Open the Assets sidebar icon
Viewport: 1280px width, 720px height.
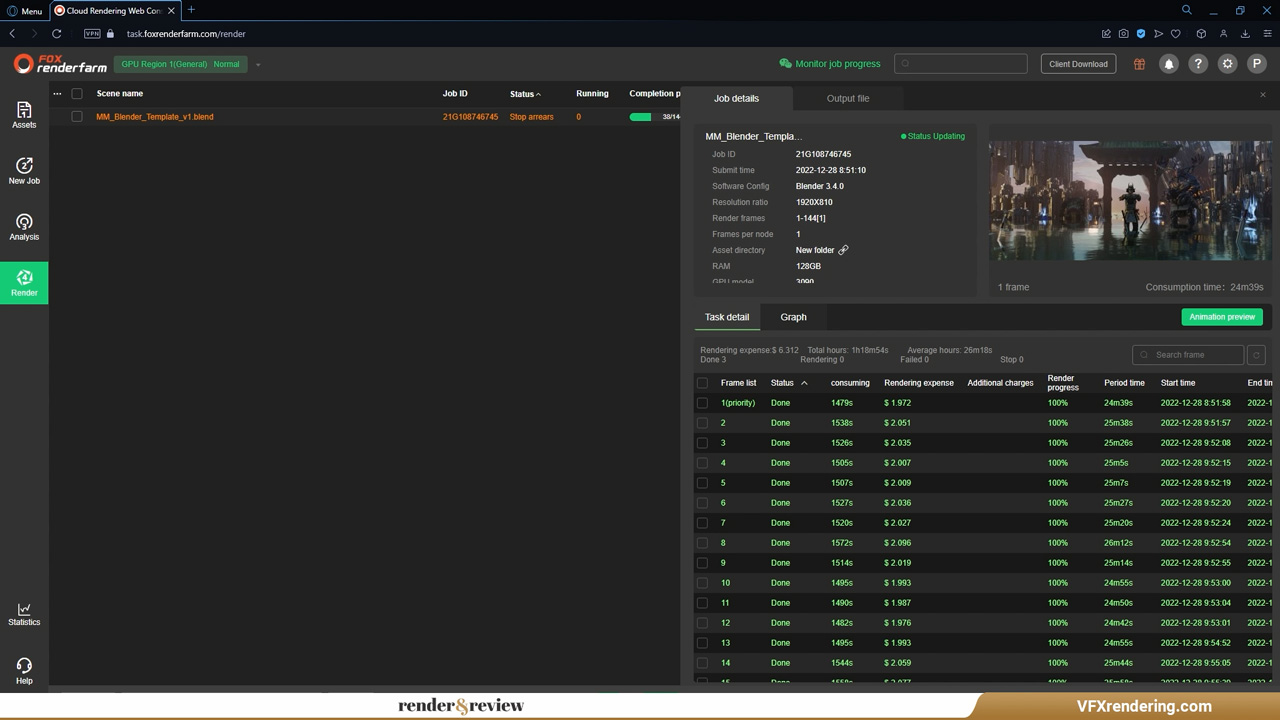[x=24, y=114]
